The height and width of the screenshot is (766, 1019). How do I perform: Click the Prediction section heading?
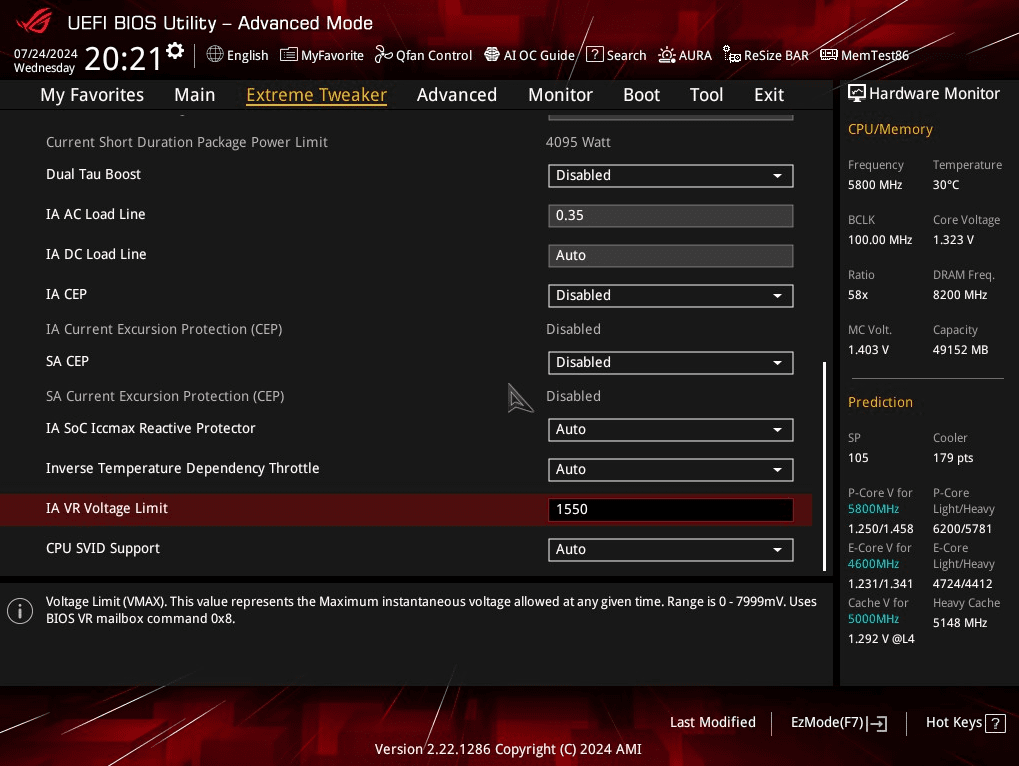[880, 402]
